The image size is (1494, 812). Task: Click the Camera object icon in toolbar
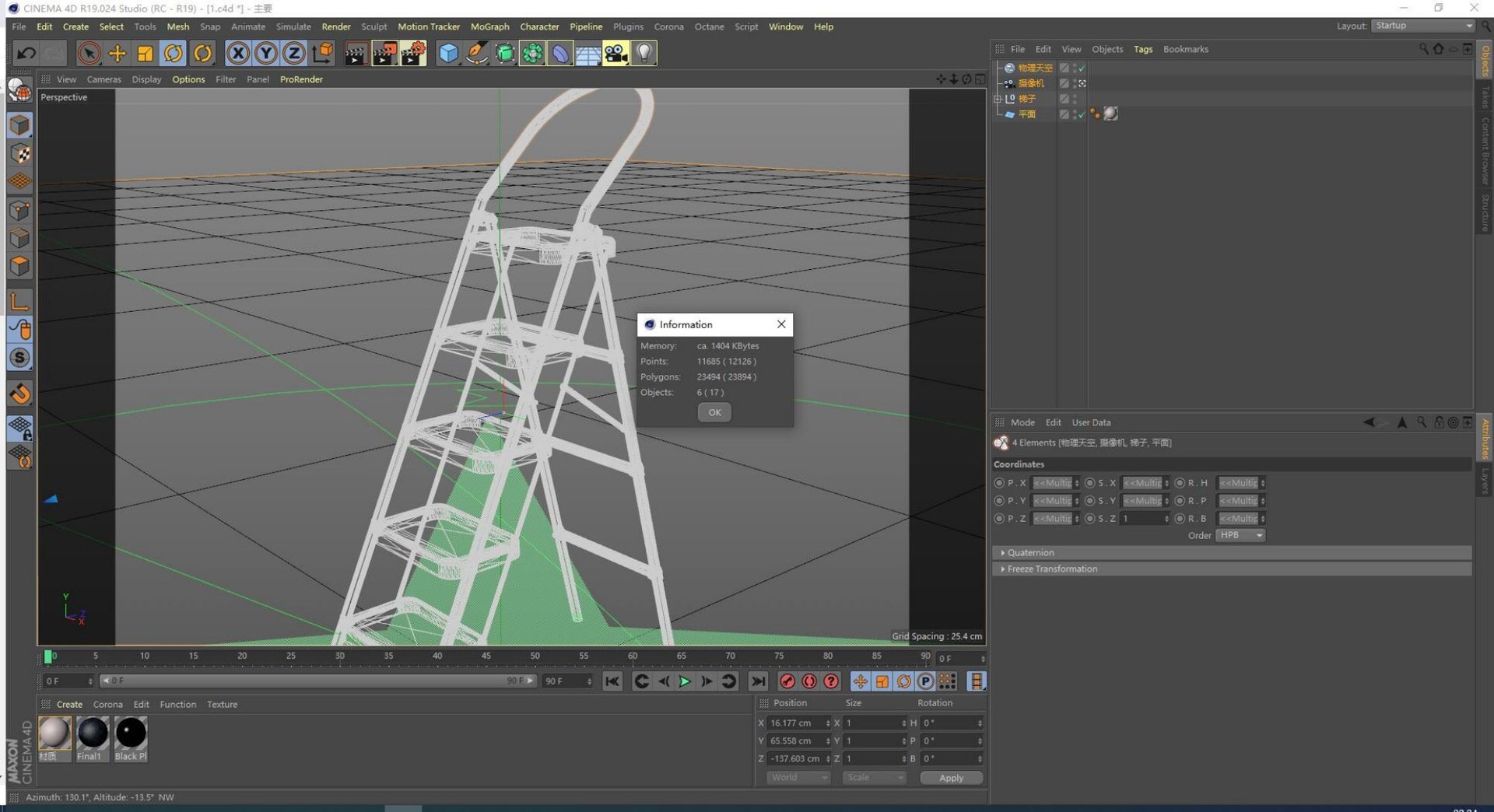[615, 54]
